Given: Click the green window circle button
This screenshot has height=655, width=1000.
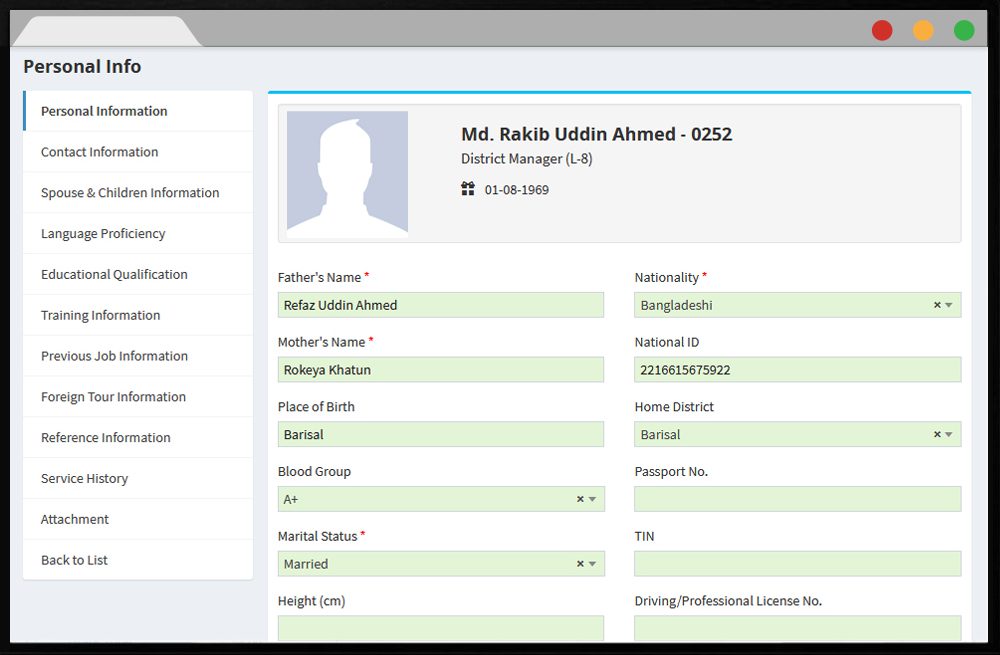Looking at the screenshot, I should [964, 30].
